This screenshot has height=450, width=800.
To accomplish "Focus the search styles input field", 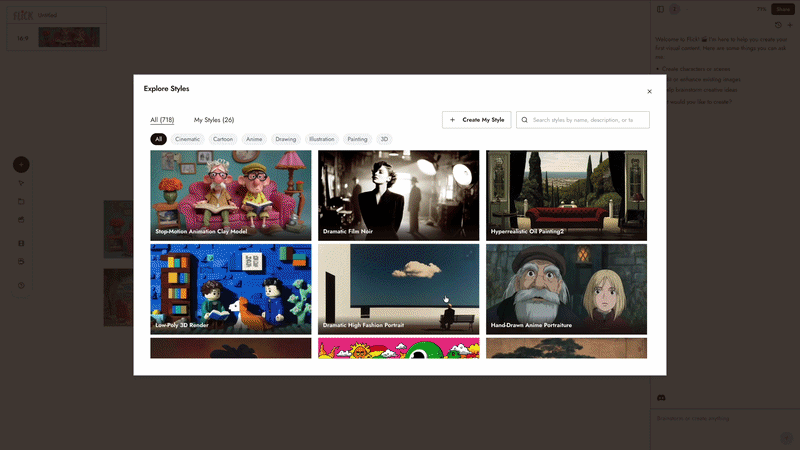I will click(588, 119).
